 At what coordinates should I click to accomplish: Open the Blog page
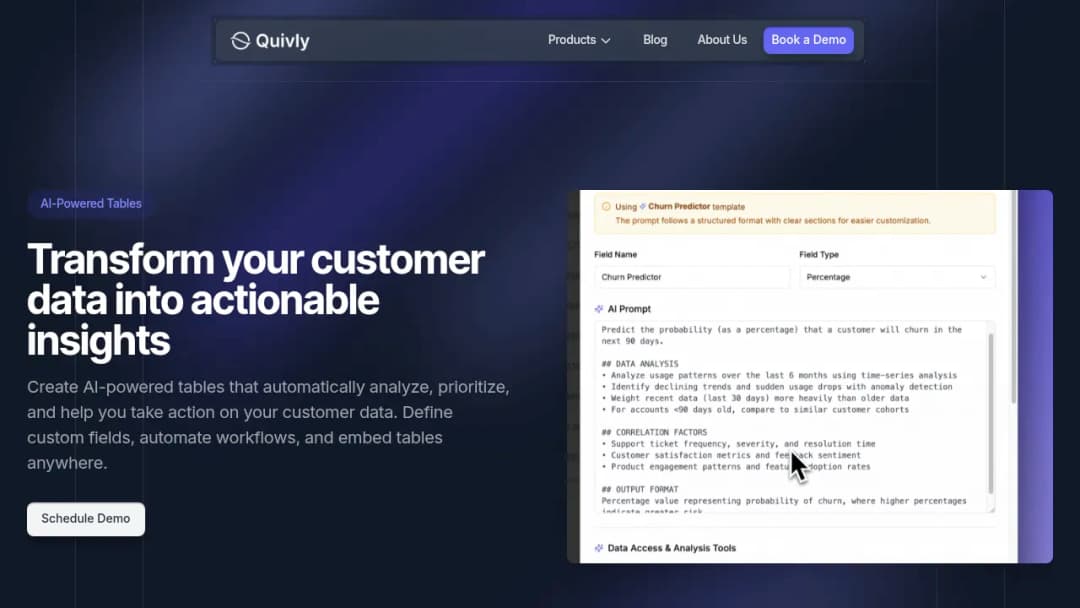[655, 40]
